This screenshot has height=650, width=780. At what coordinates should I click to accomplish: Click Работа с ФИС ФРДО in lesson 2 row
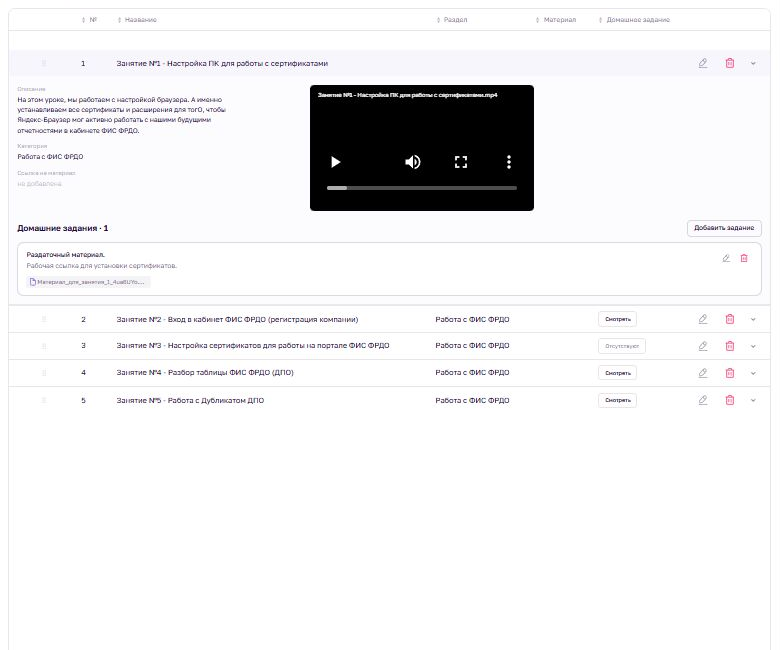click(472, 319)
